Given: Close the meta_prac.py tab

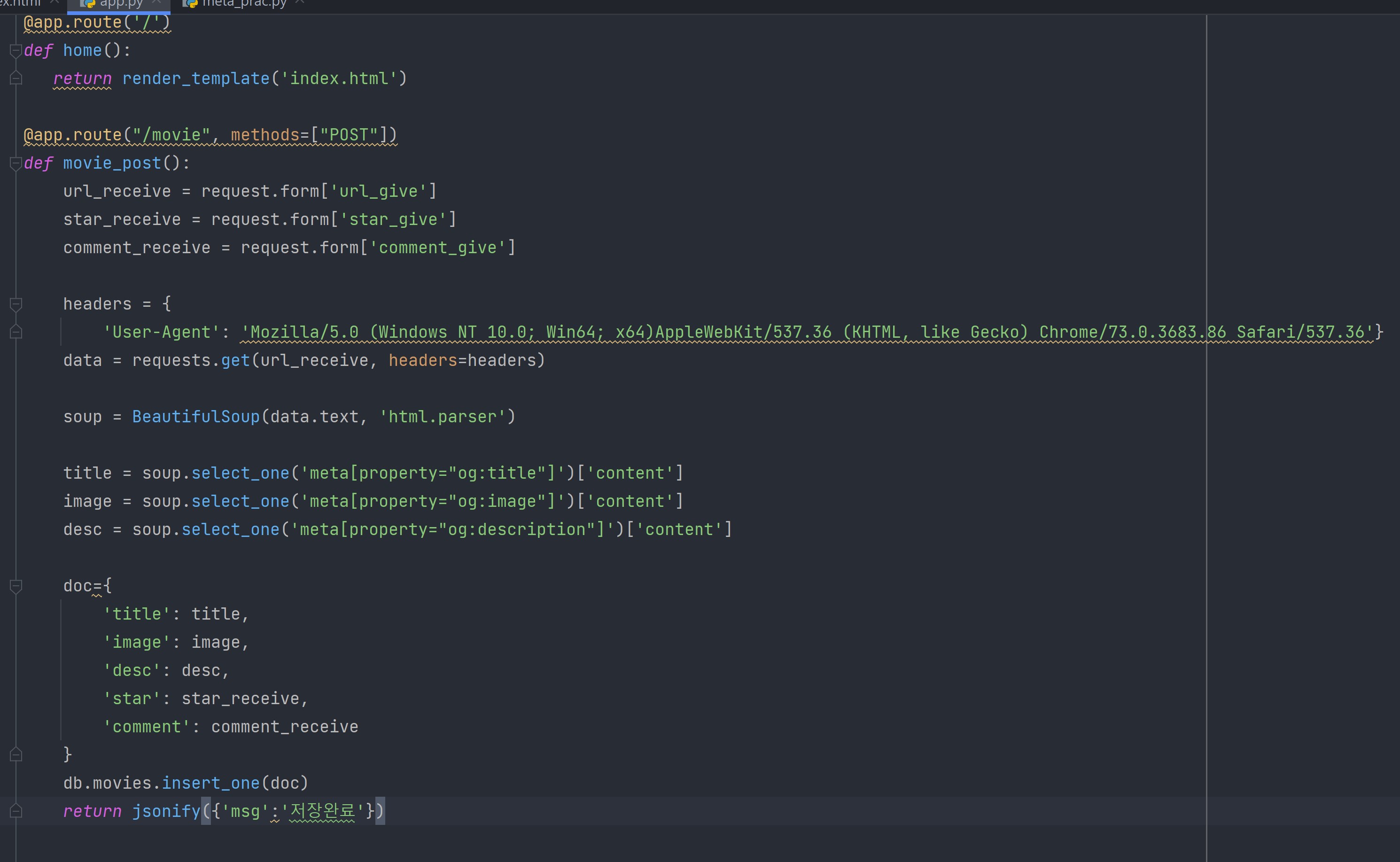Looking at the screenshot, I should [x=300, y=3].
